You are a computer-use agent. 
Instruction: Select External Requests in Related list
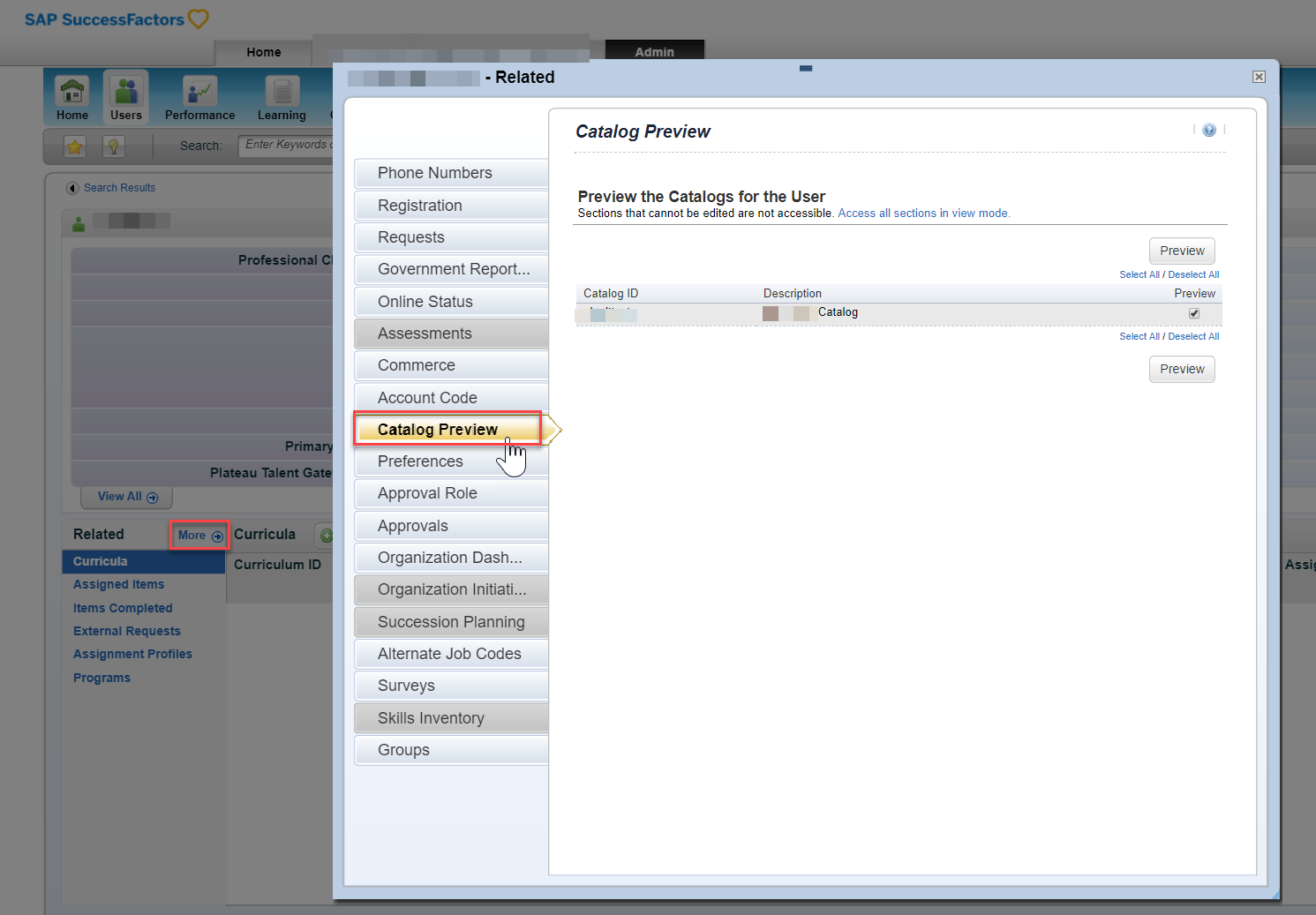(x=126, y=631)
